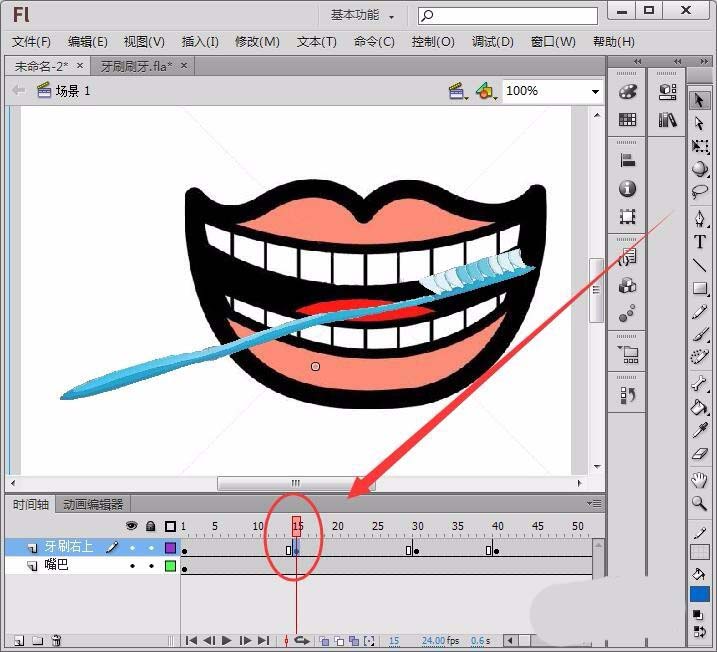Select the Paint Bucket tool
Viewport: 717px width, 652px height.
700,407
